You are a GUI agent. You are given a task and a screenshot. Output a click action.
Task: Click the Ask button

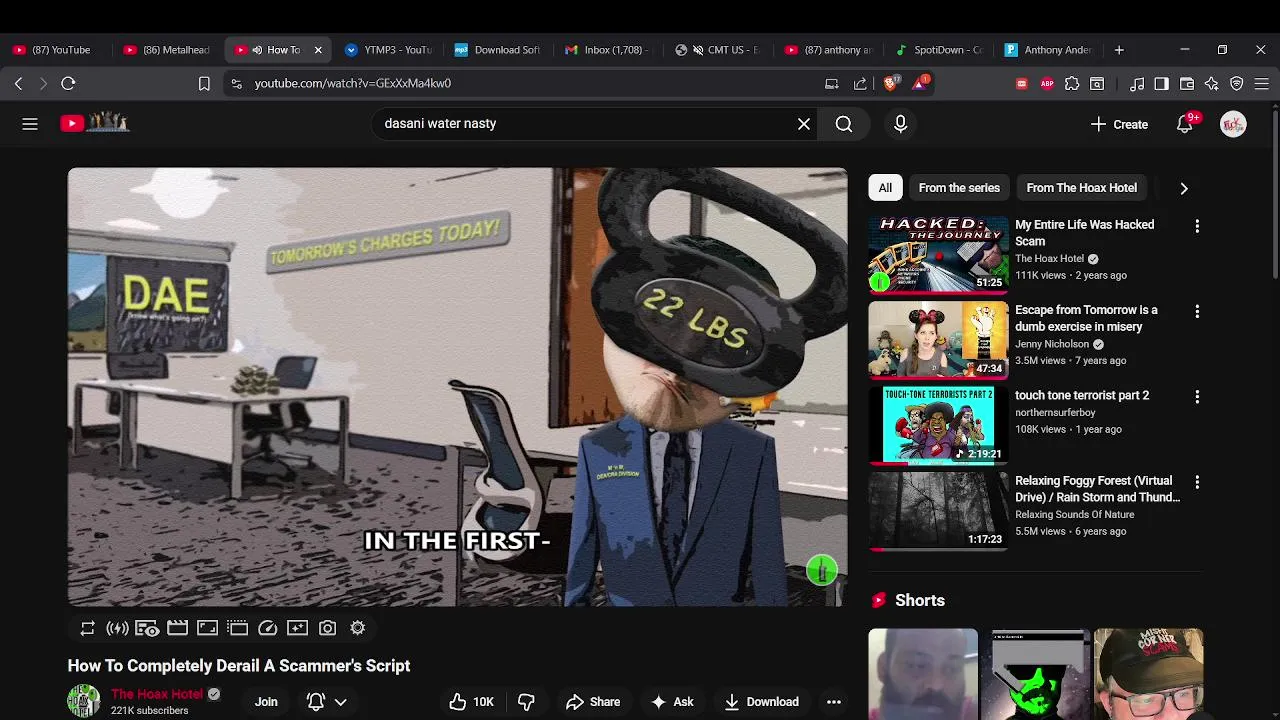pos(672,702)
